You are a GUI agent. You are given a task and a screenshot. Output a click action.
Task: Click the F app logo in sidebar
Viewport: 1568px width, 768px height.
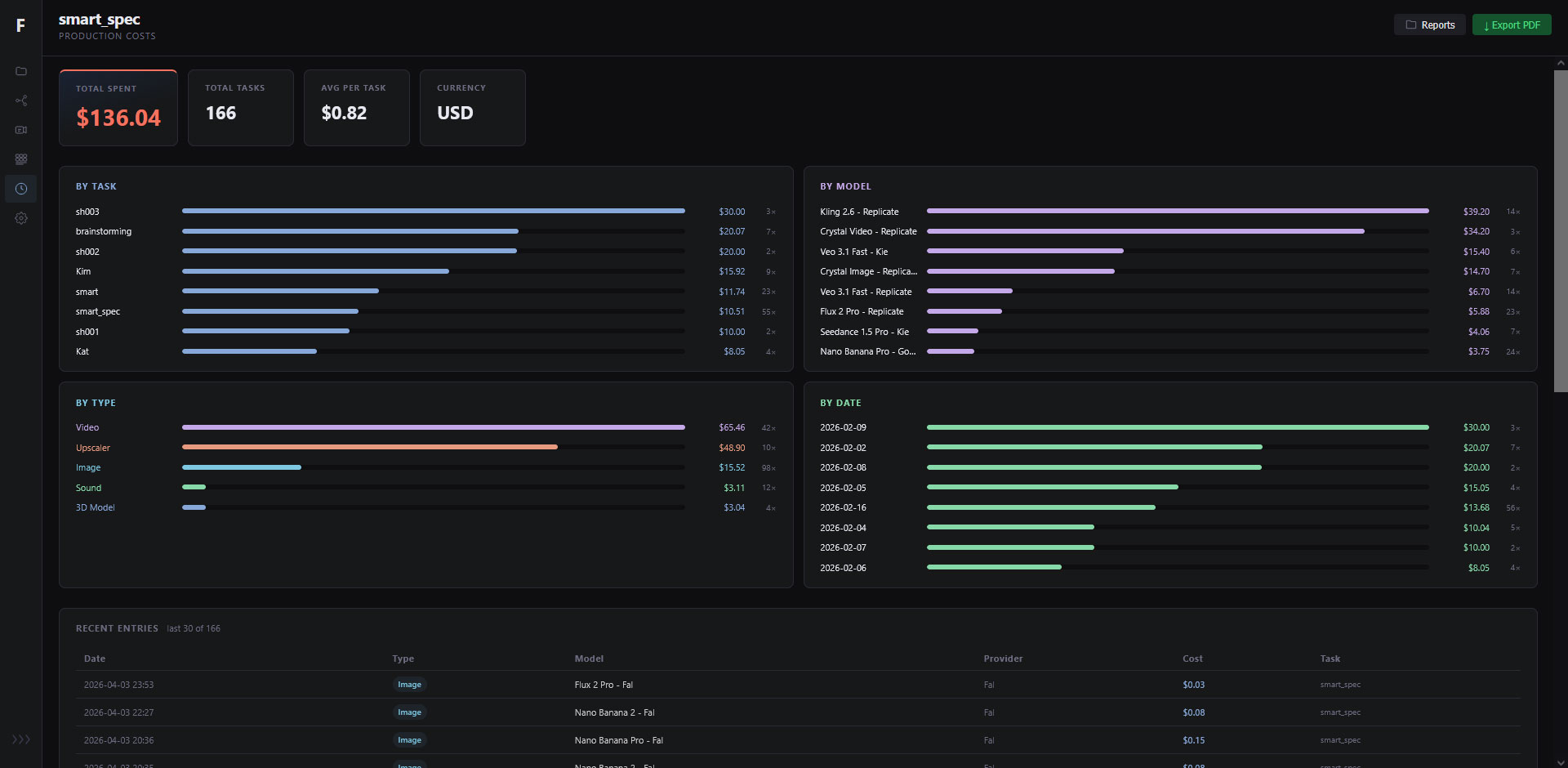tap(20, 25)
